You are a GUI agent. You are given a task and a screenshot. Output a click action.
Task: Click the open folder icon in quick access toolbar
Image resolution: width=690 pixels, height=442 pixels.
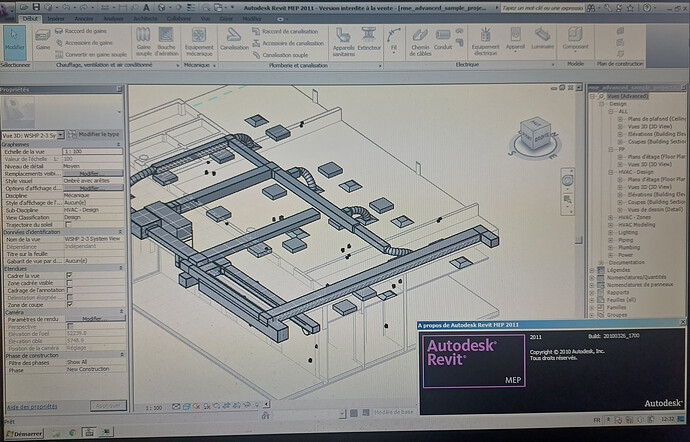(24, 7)
